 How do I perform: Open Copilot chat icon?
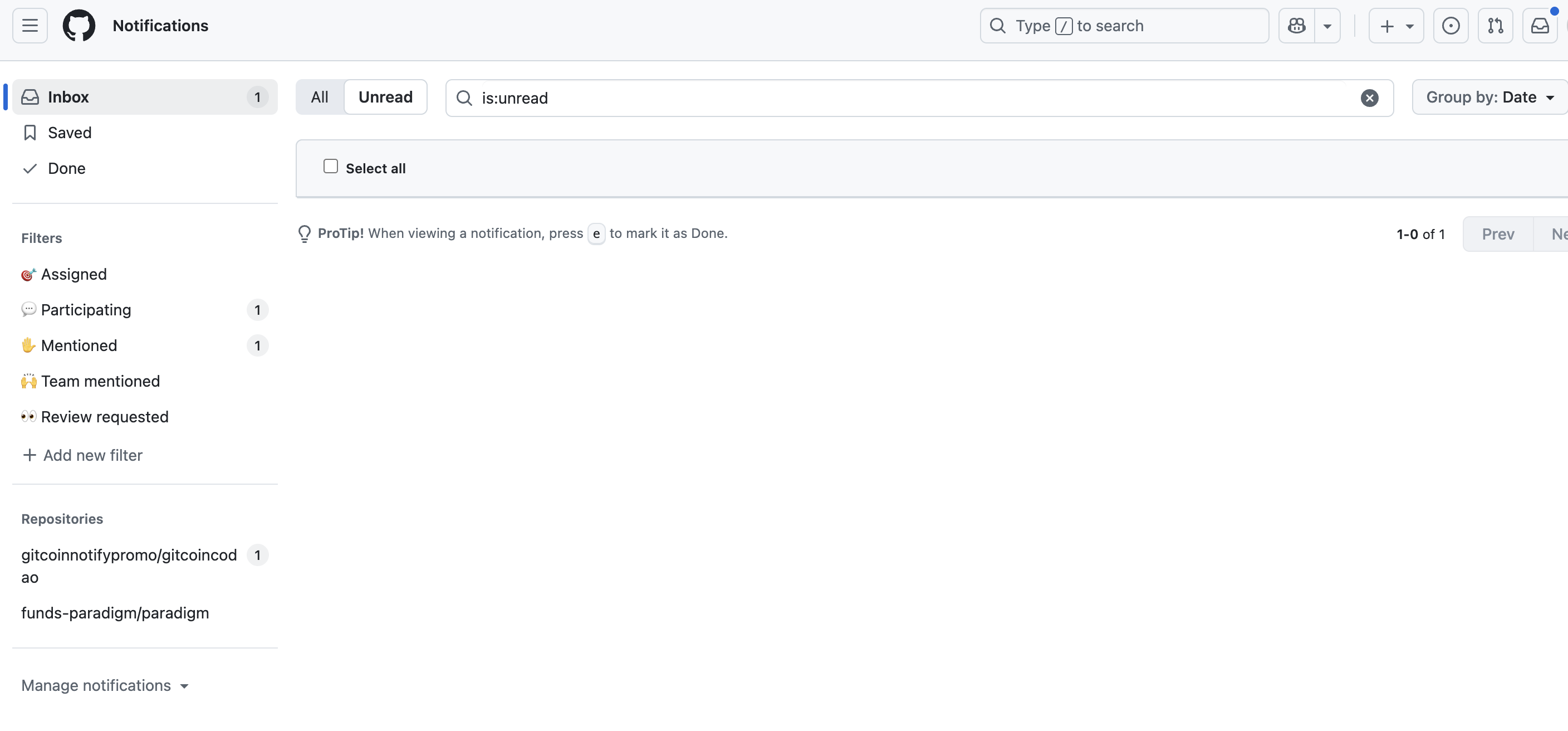point(1296,26)
